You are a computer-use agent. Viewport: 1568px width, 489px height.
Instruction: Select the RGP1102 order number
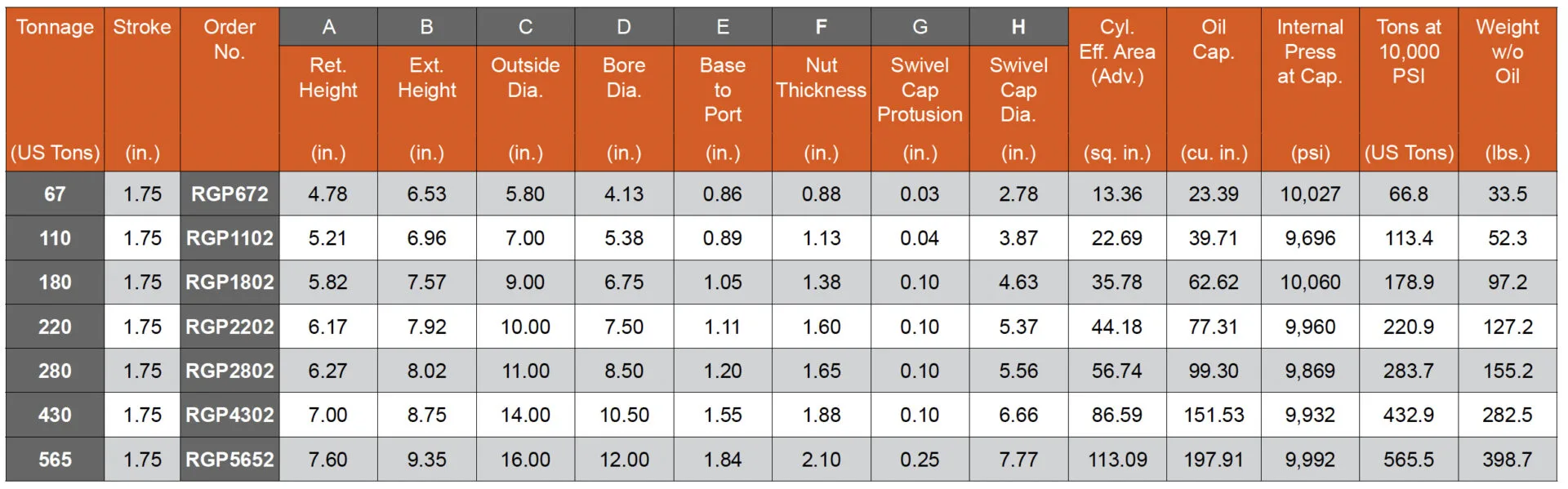point(229,238)
